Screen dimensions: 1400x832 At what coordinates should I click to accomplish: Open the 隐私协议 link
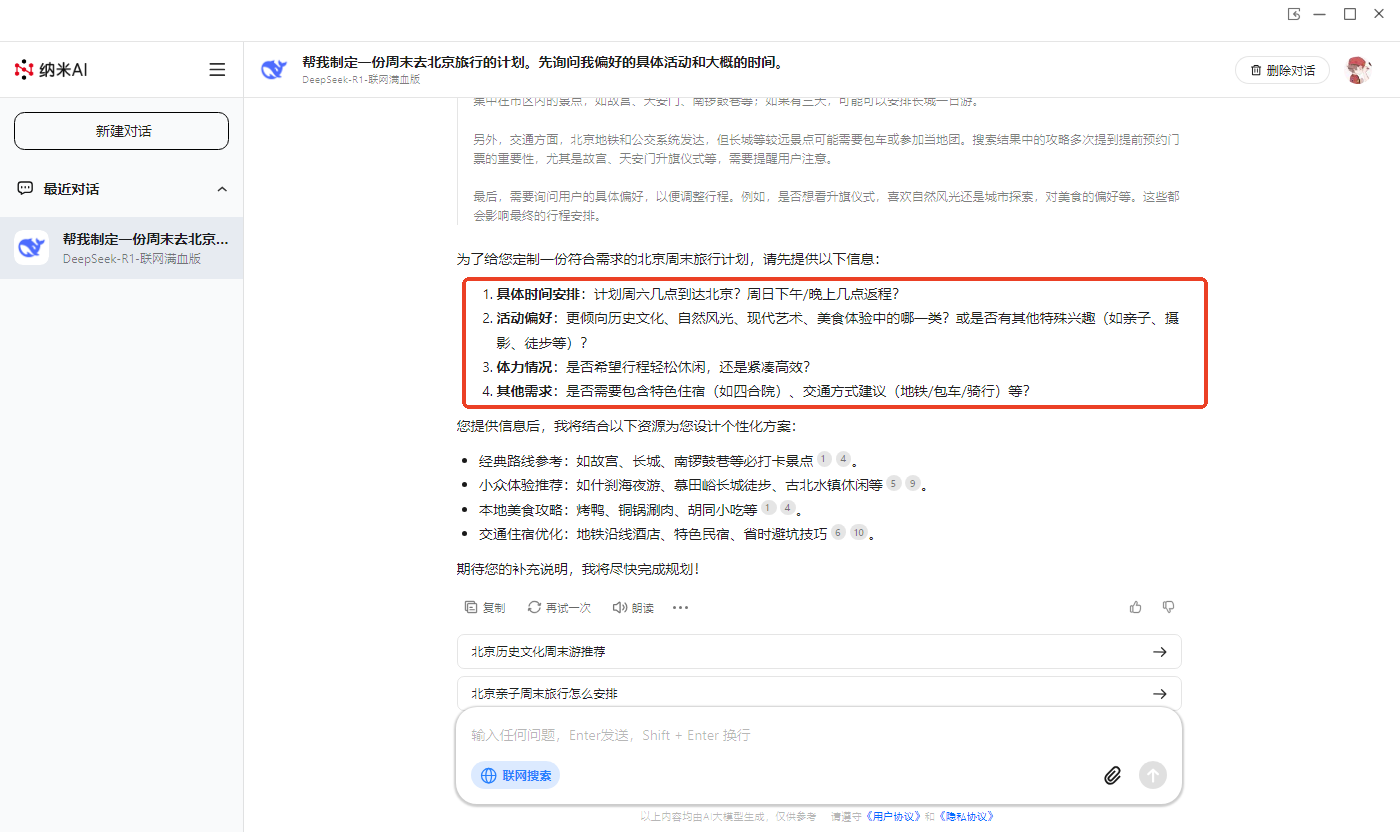tap(965, 816)
